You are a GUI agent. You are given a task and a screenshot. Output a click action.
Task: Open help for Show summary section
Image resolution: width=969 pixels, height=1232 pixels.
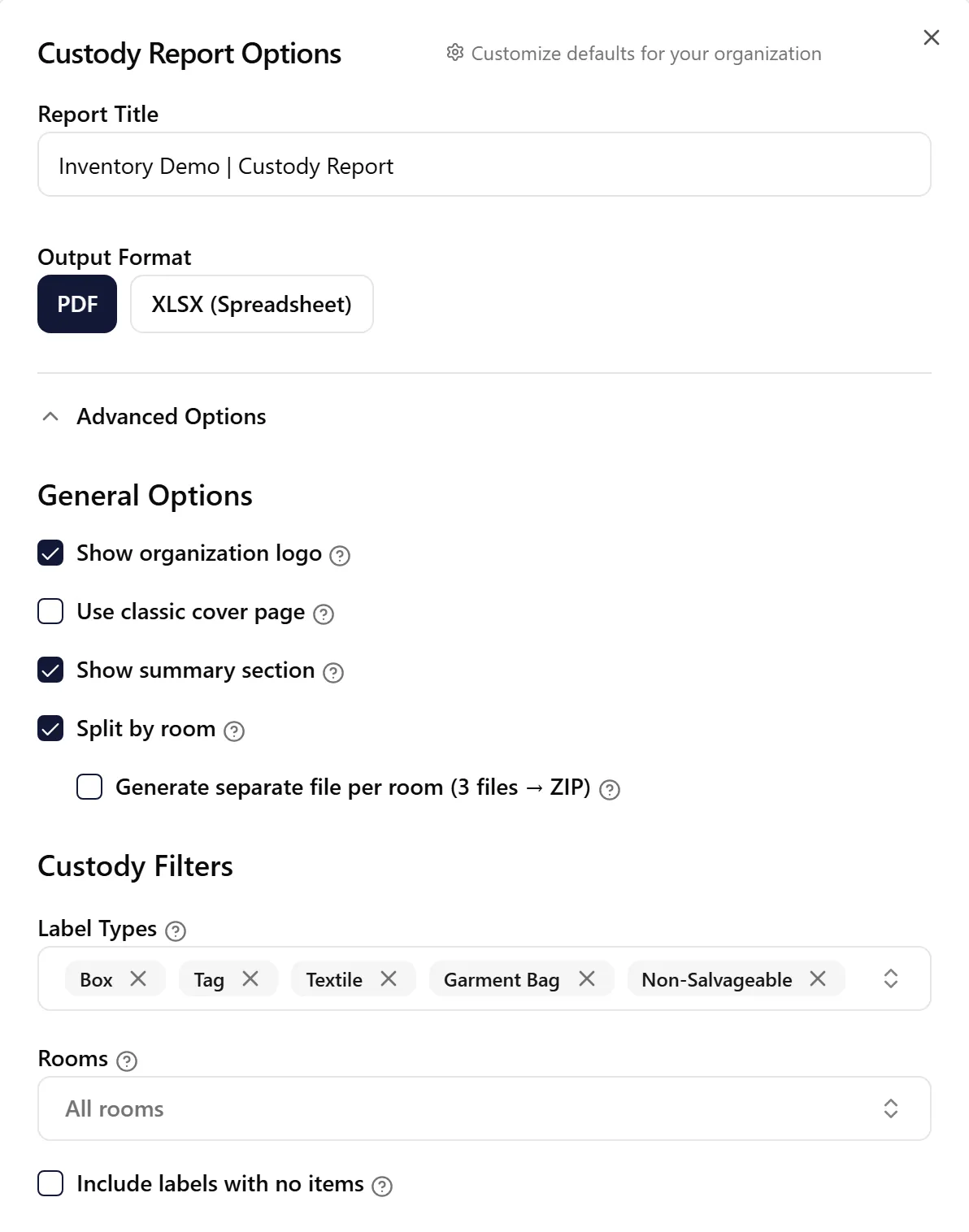tap(333, 673)
